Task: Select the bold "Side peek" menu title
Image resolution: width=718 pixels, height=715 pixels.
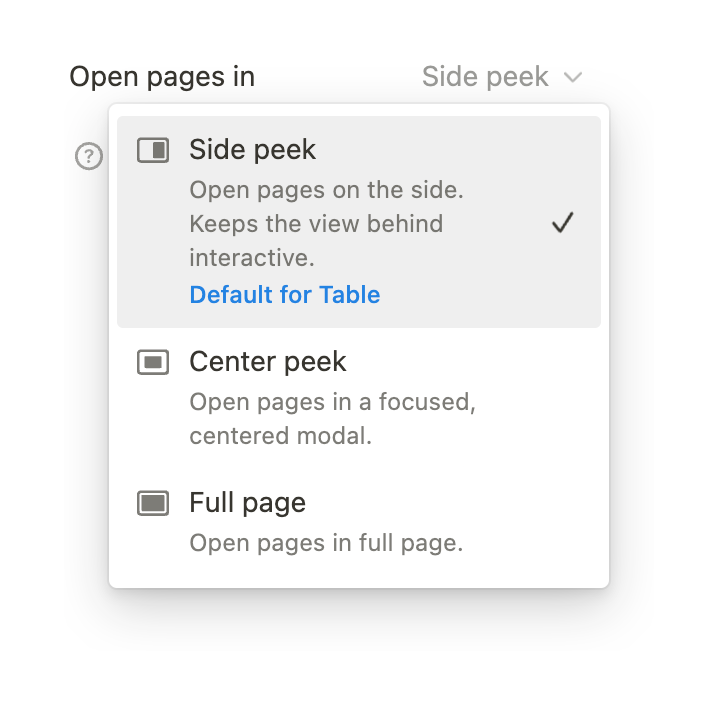Action: pyautogui.click(x=252, y=150)
